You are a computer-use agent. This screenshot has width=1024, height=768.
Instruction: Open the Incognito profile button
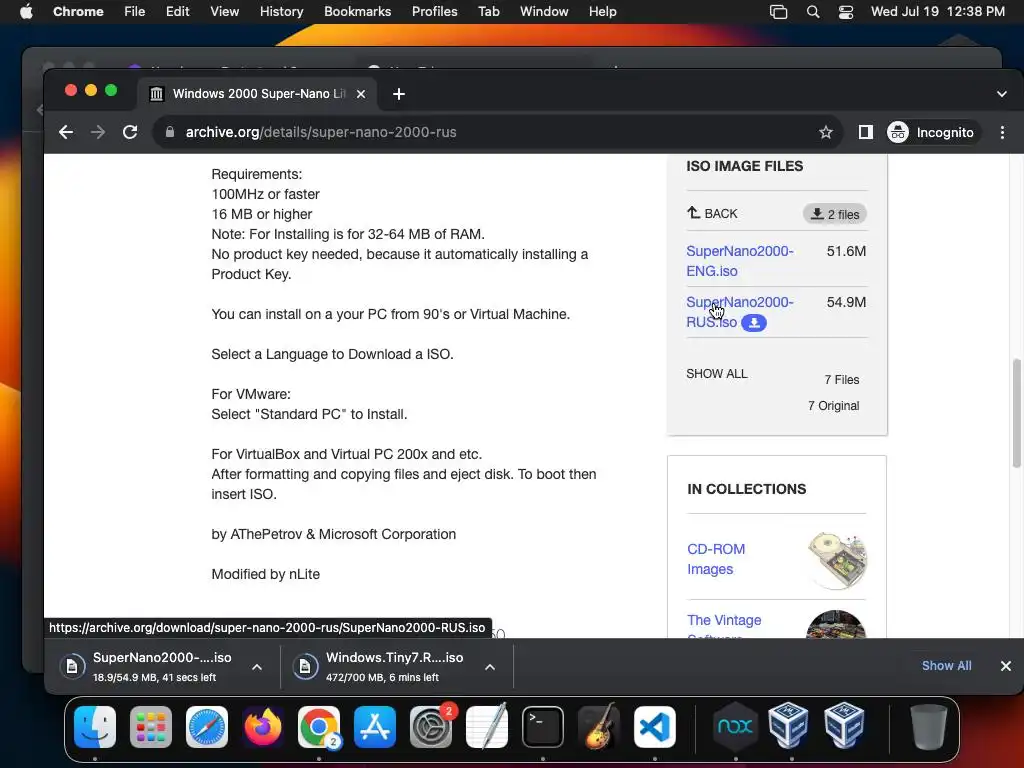(933, 132)
